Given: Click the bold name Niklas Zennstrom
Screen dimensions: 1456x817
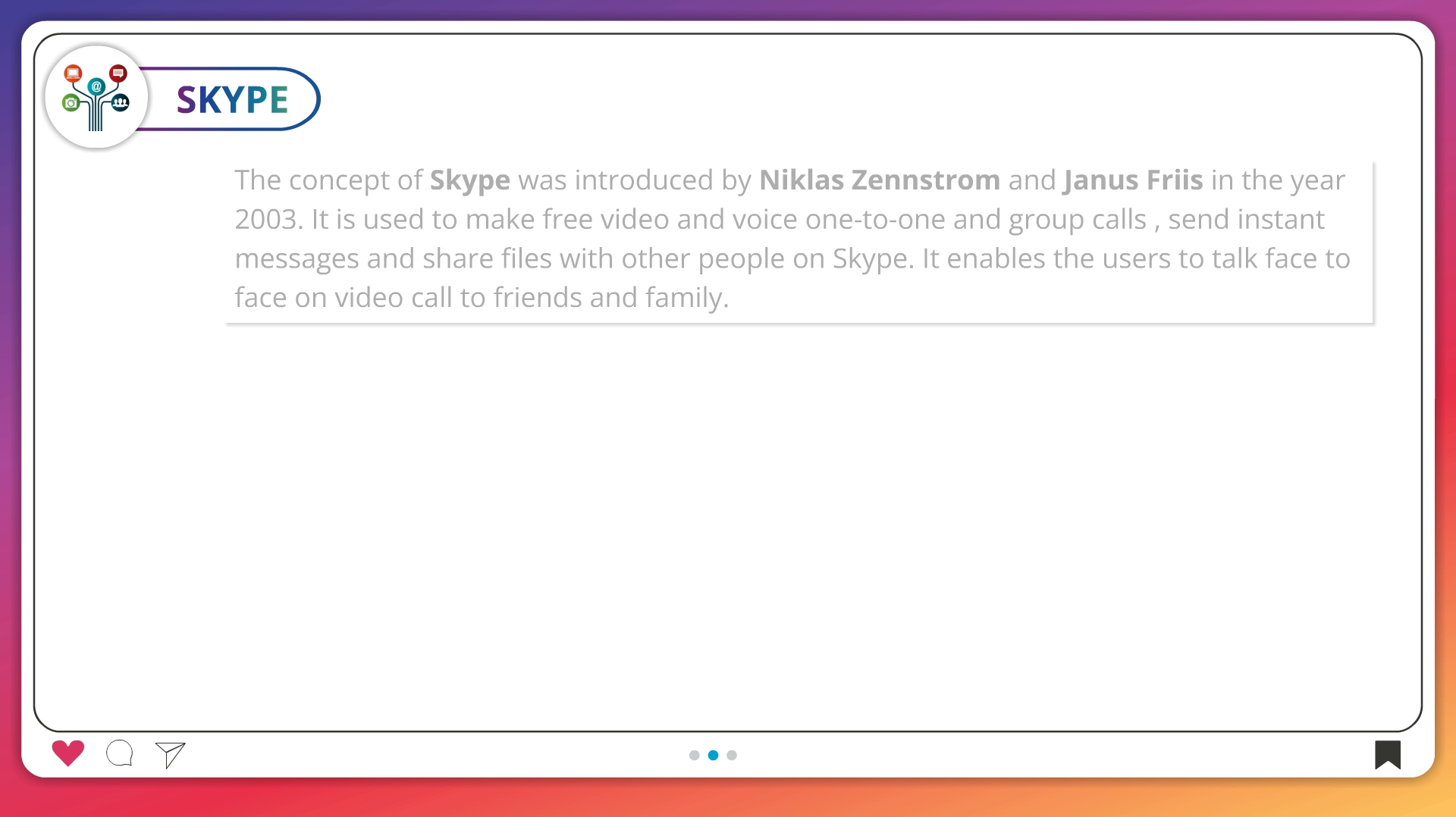Looking at the screenshot, I should pos(879,180).
